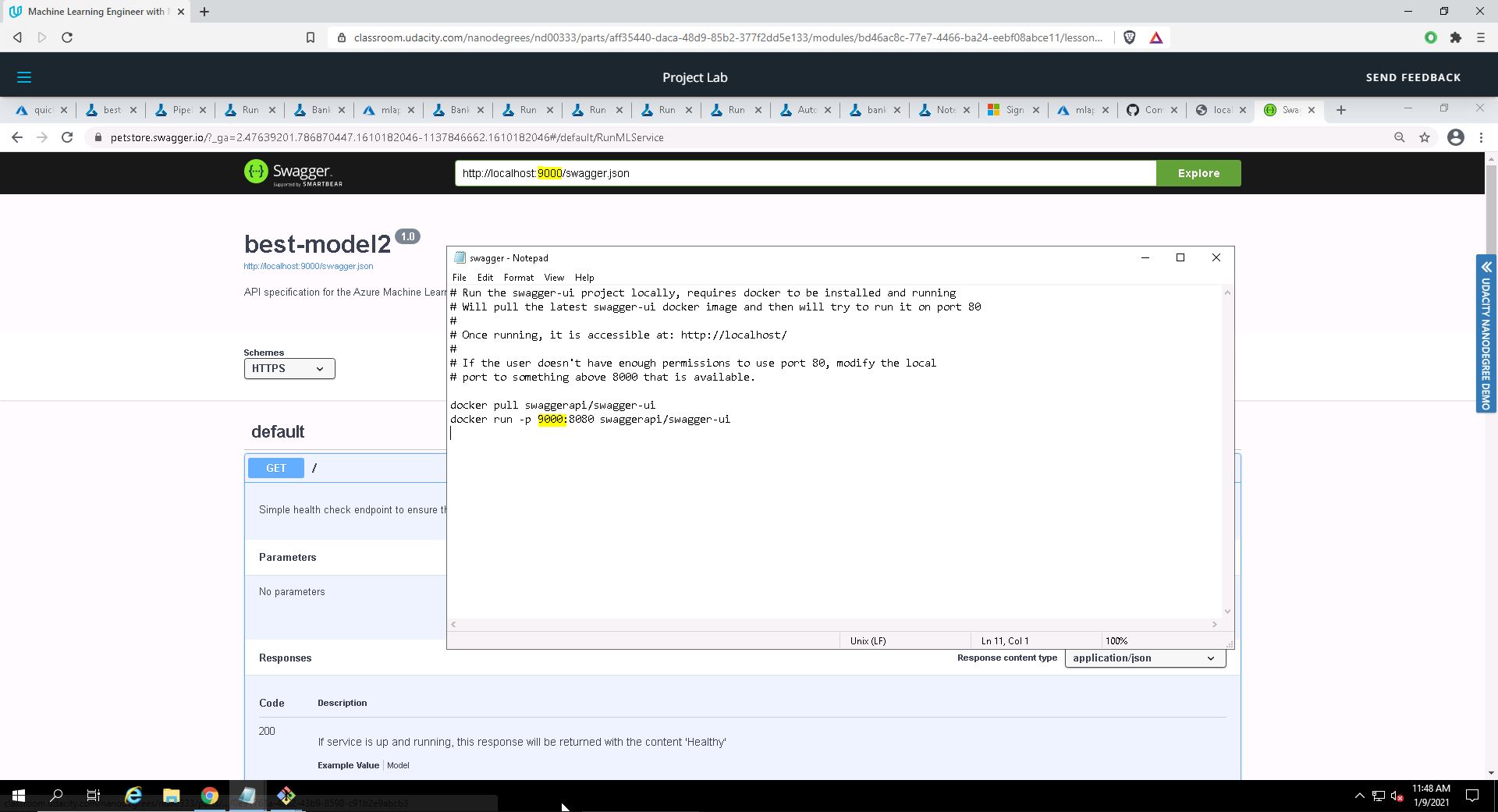
Task: Open the Brave Shields lion icon
Action: pyautogui.click(x=1129, y=37)
